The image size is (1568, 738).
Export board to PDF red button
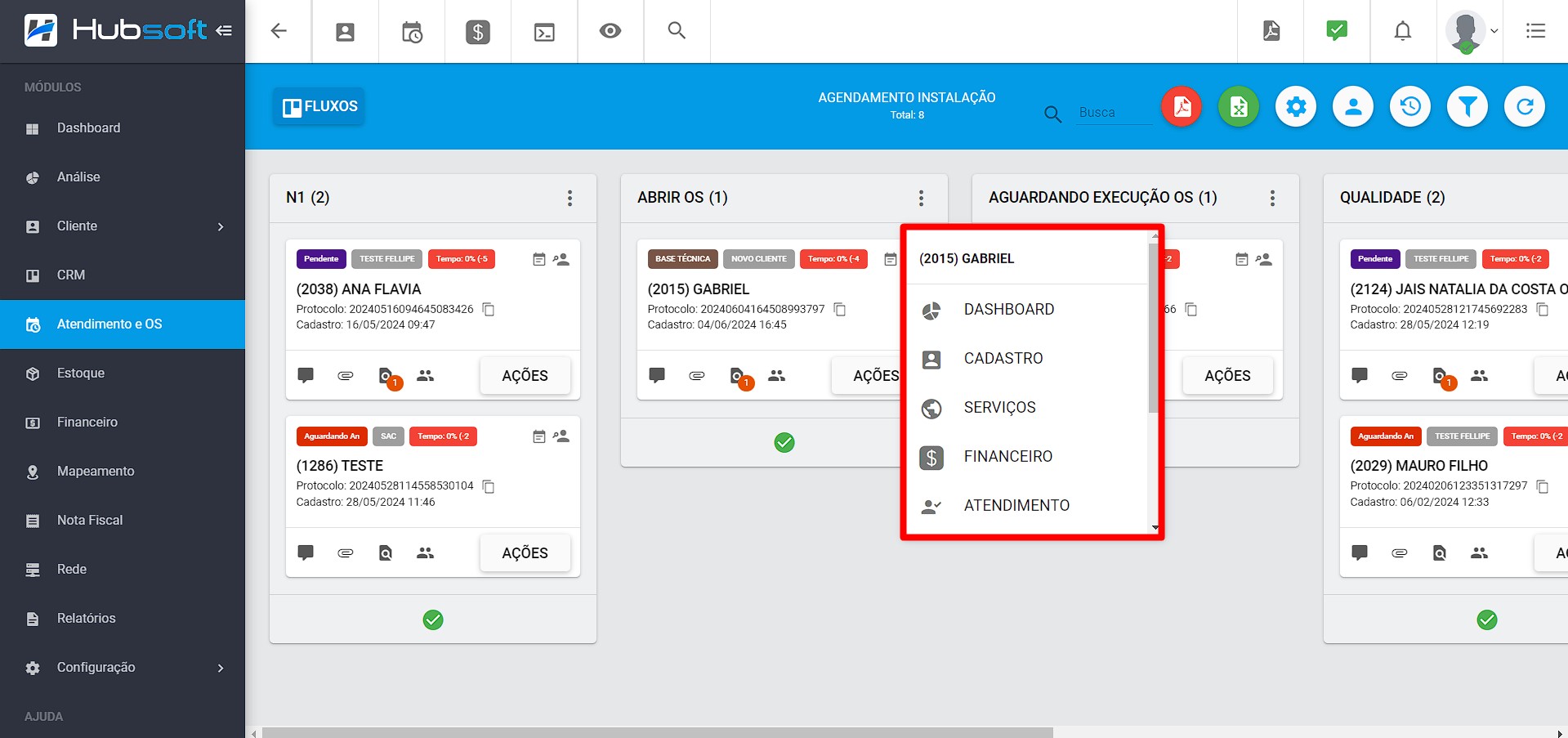(1182, 106)
